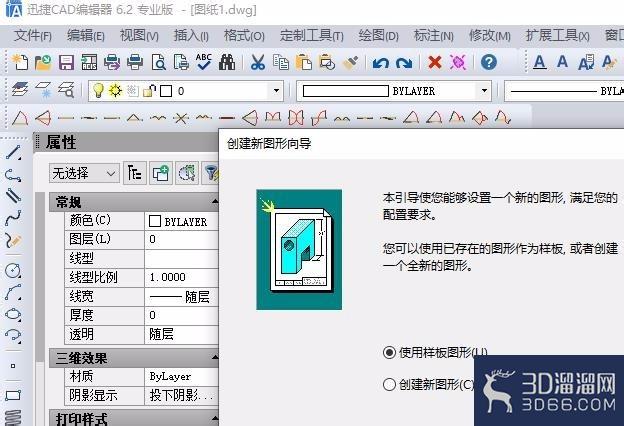This screenshot has width=624, height=426.
Task: Select the Line draw tool
Action: click(13, 153)
